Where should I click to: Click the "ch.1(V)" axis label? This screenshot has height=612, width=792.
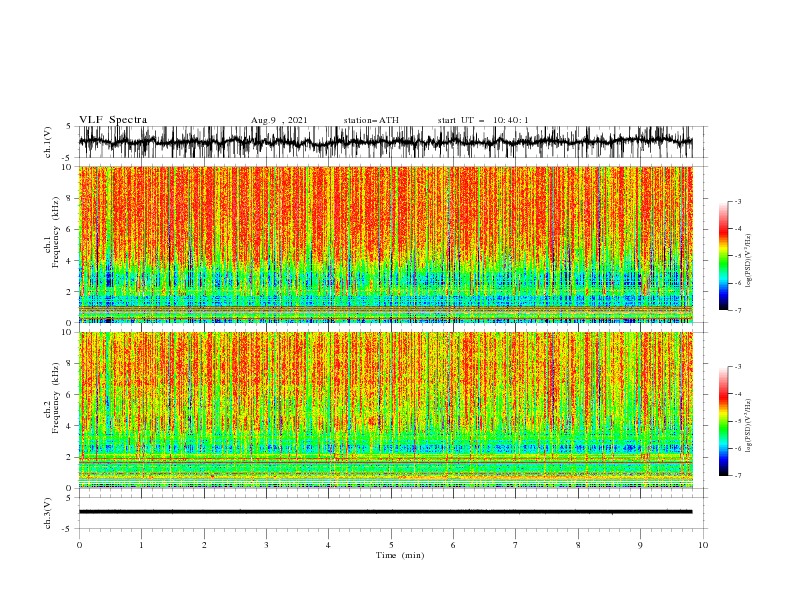(48, 142)
